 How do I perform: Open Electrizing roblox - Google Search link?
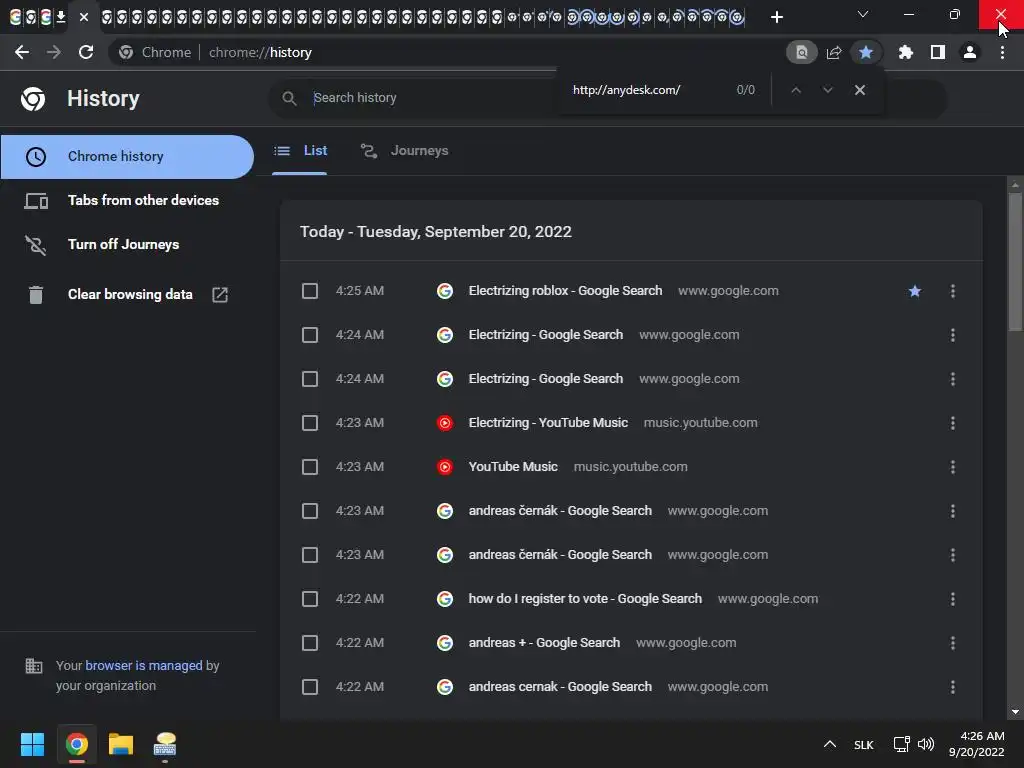coord(565,291)
